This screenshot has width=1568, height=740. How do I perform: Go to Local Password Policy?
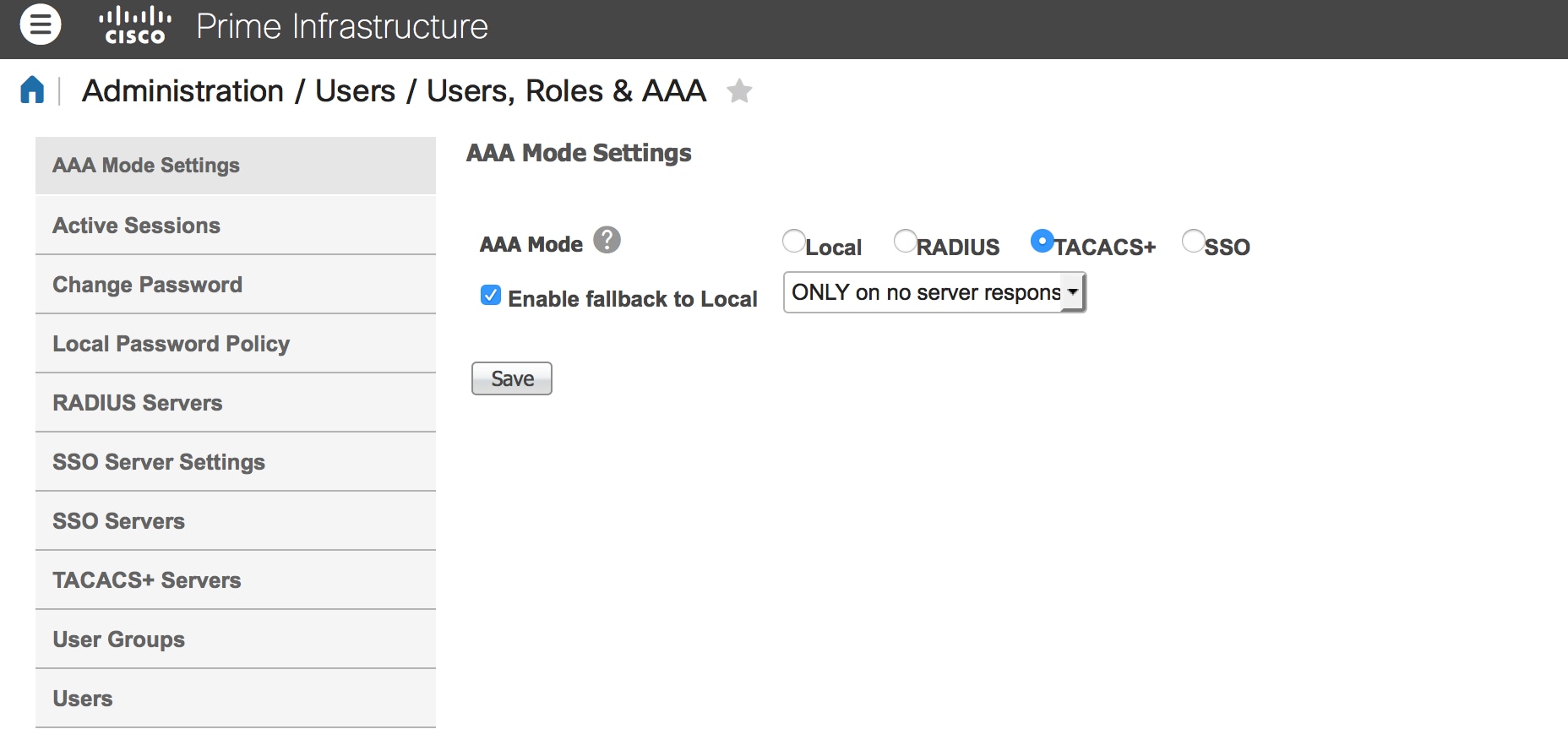click(x=236, y=344)
